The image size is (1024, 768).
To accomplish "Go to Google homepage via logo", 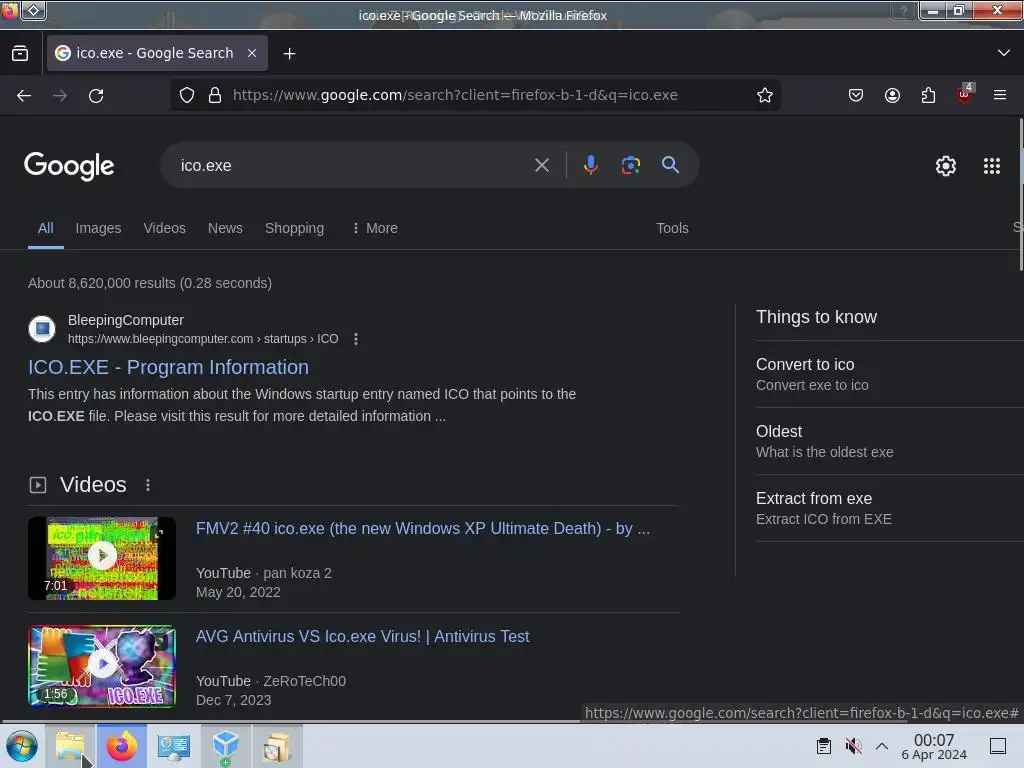I will pyautogui.click(x=69, y=166).
